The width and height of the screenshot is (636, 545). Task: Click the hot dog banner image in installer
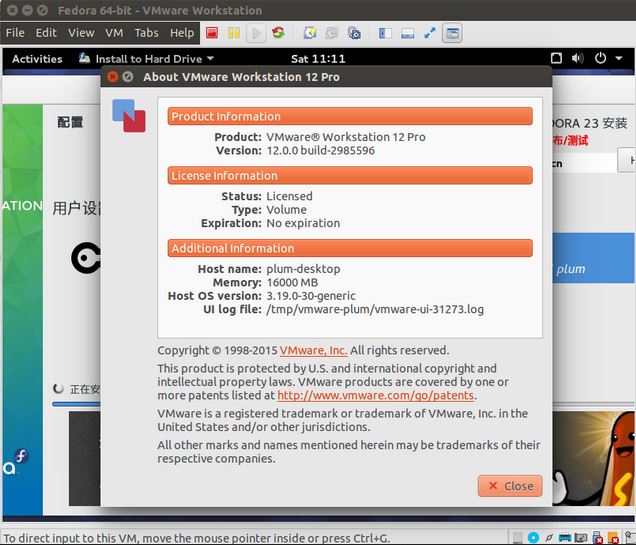click(594, 459)
